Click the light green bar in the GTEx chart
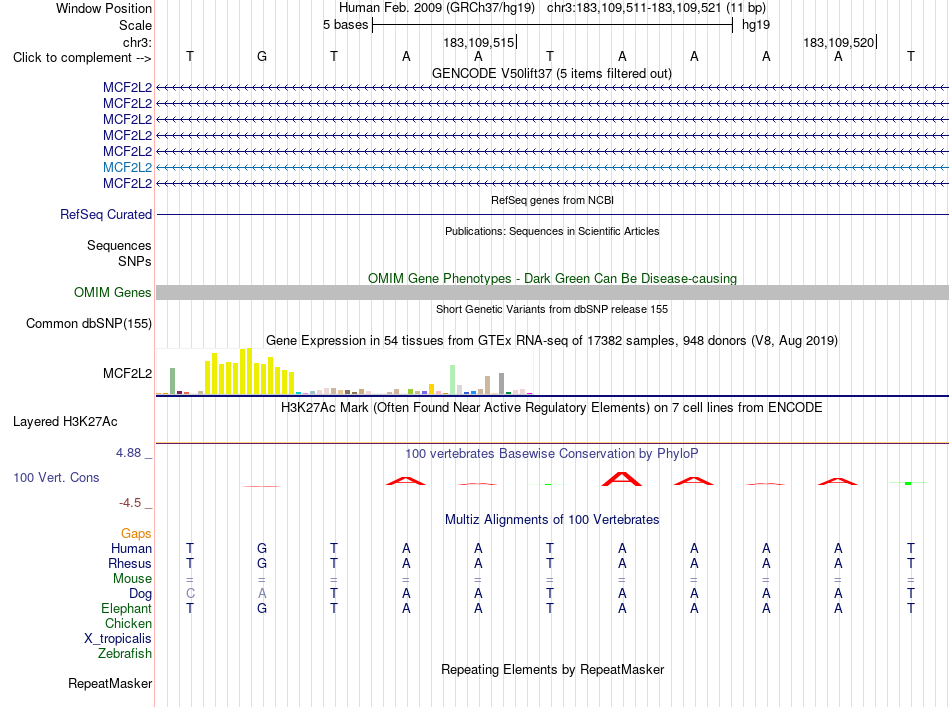 [x=452, y=380]
